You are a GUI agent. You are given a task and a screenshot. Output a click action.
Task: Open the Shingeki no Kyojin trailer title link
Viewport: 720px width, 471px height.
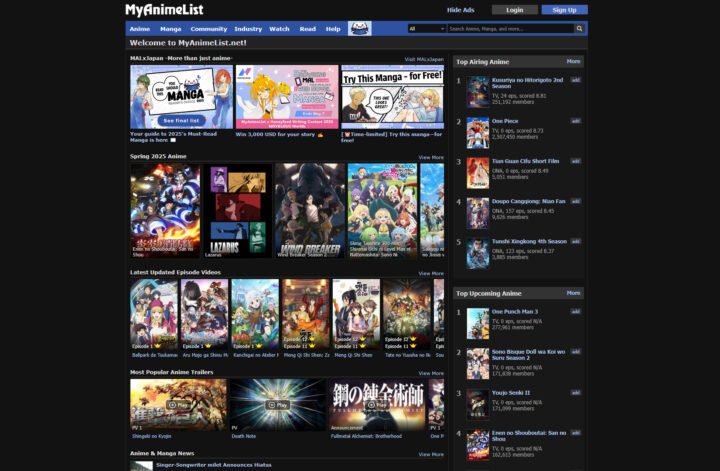coord(152,436)
